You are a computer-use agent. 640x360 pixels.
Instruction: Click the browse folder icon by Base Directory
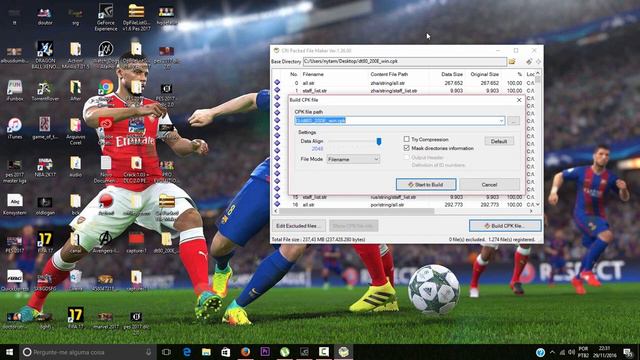[512, 61]
